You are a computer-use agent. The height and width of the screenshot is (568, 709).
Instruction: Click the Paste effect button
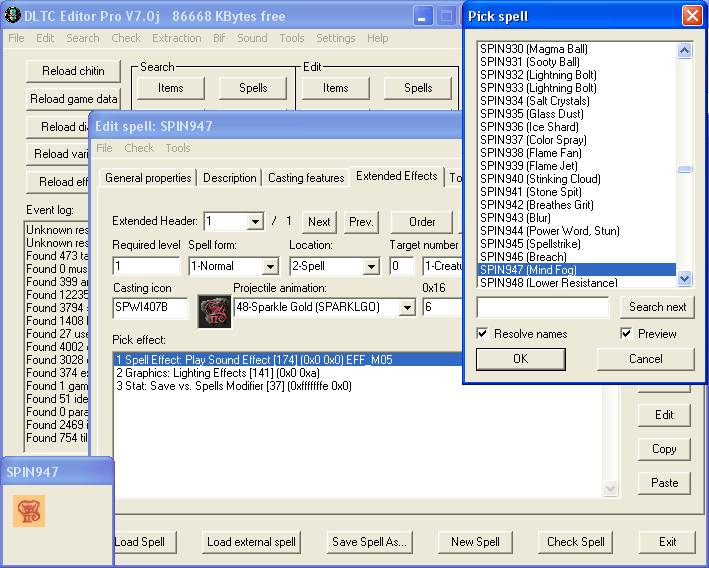click(664, 483)
